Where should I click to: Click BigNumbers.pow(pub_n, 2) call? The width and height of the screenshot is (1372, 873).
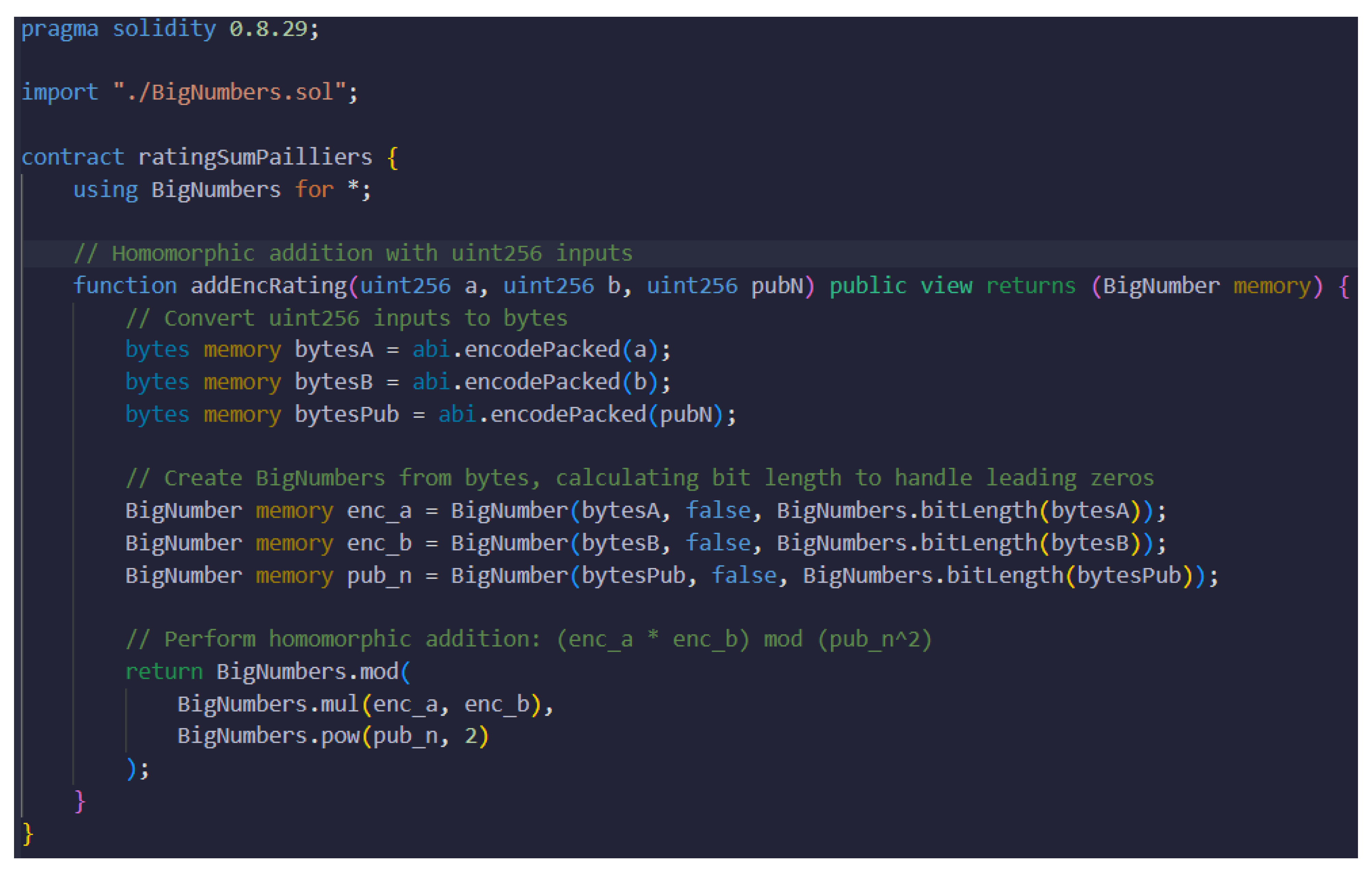pyautogui.click(x=333, y=736)
